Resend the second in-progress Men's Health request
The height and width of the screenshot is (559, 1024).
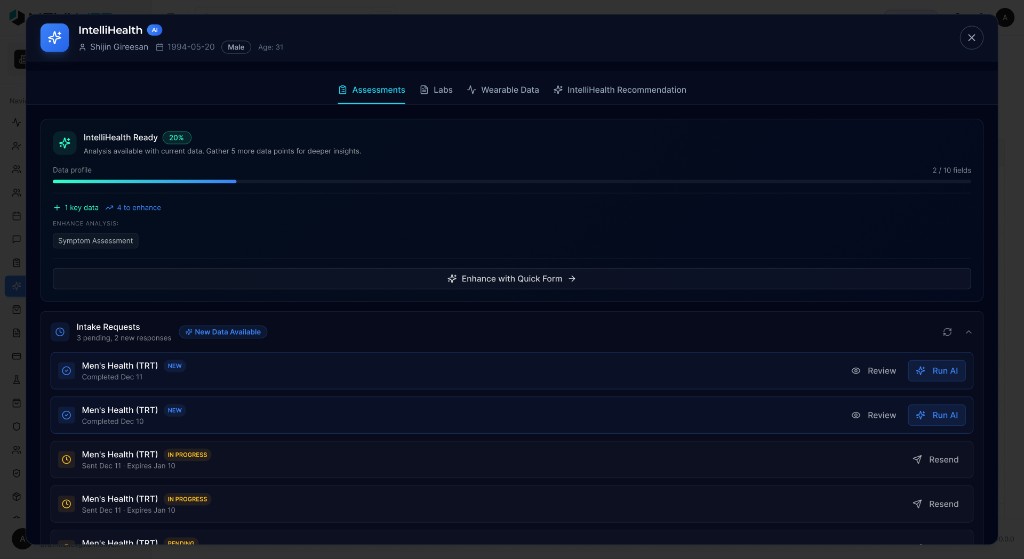pos(936,504)
